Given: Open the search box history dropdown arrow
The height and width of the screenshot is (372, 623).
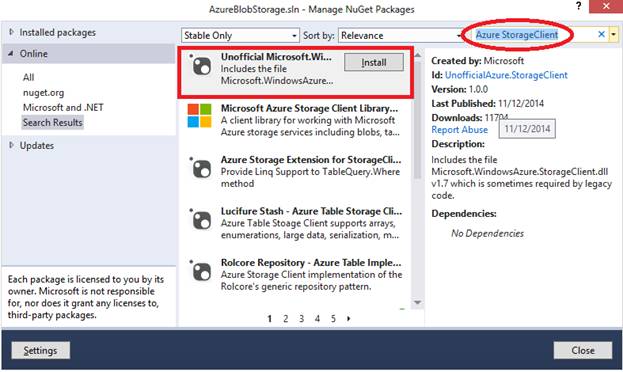Looking at the screenshot, I should click(x=614, y=35).
